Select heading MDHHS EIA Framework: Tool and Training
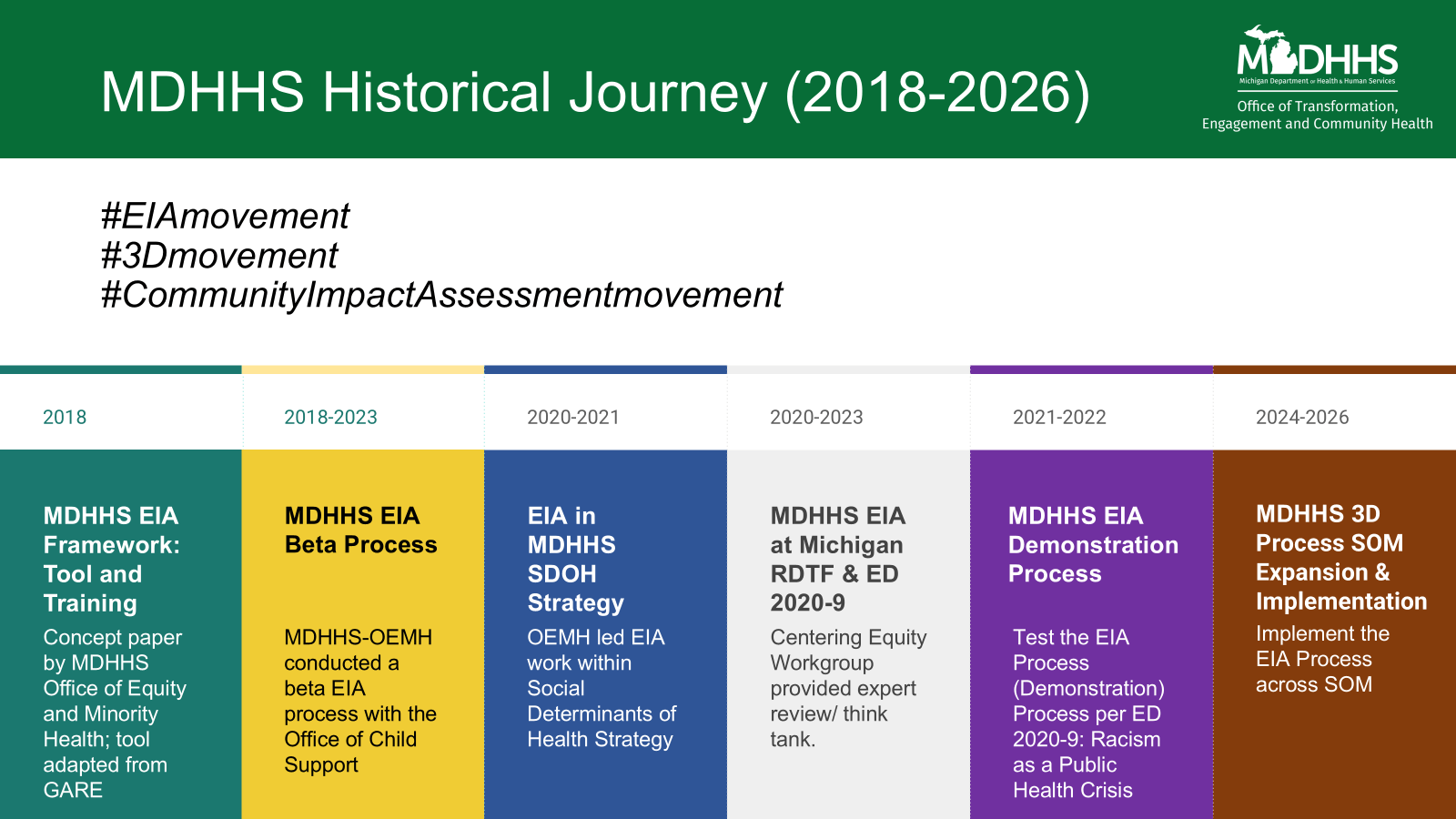This screenshot has width=1456, height=819. click(111, 560)
